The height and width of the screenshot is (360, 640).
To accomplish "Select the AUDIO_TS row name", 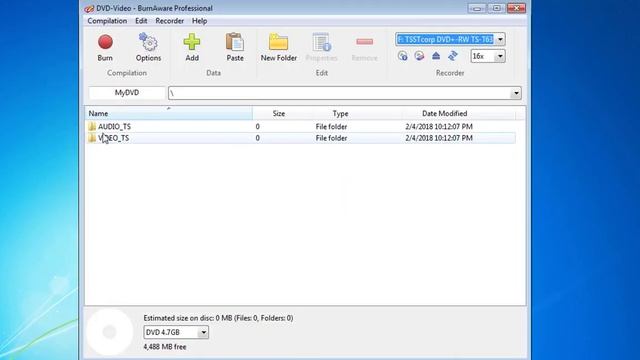I will click(x=114, y=127).
